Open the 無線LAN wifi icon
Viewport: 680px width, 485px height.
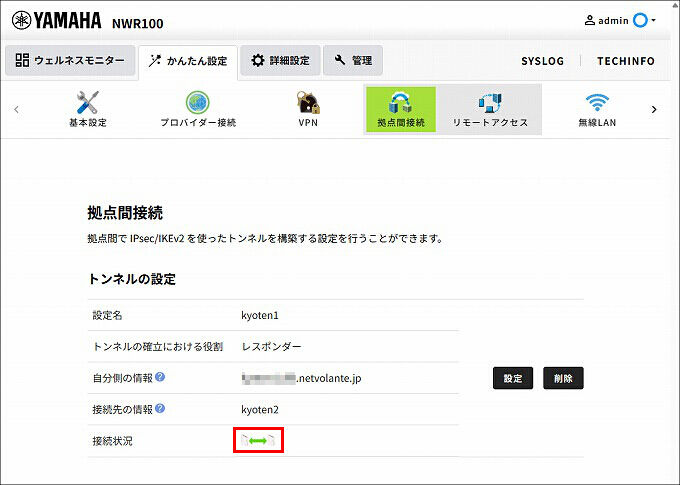597,103
